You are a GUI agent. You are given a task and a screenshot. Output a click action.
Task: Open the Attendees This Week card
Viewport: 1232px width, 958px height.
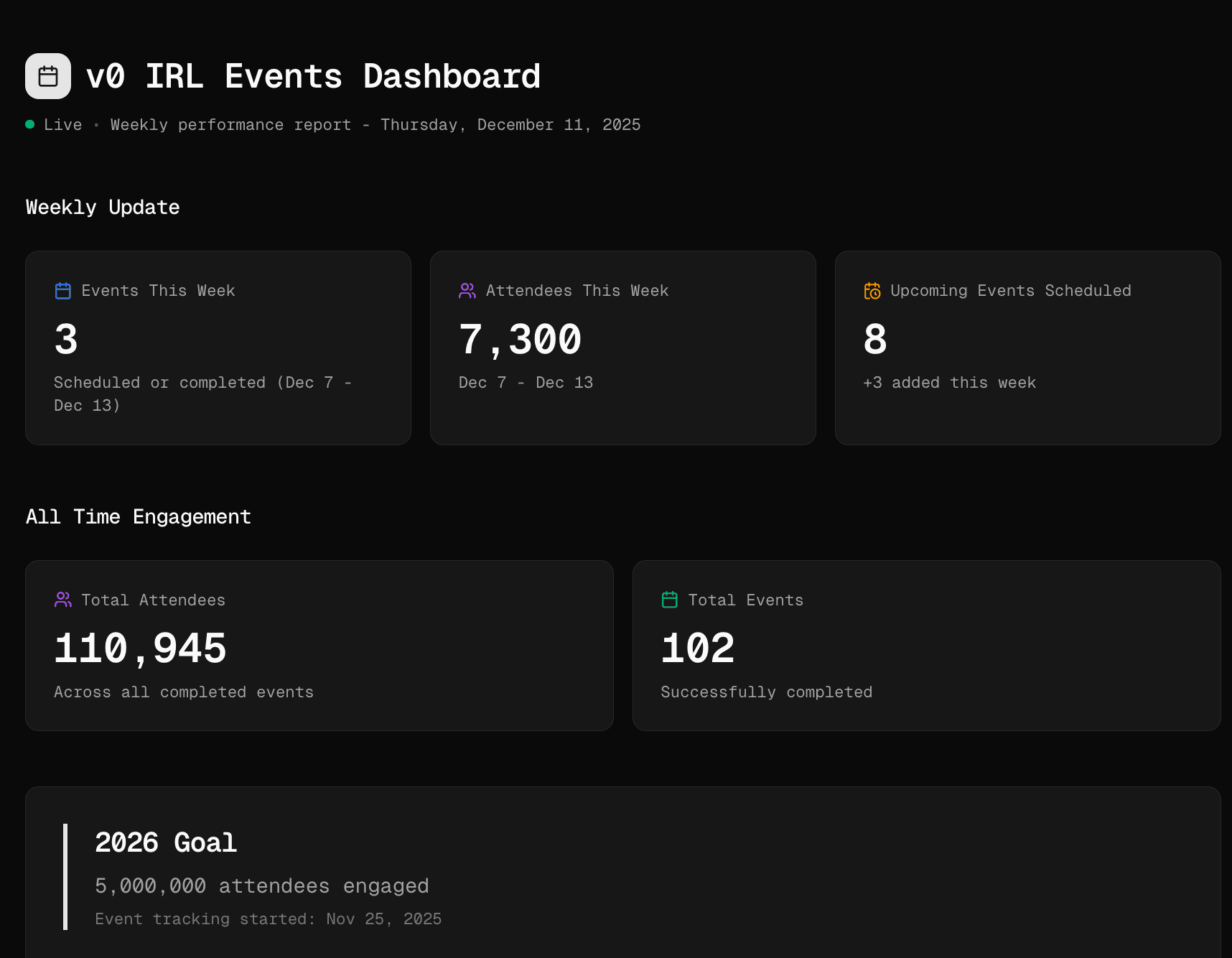622,348
